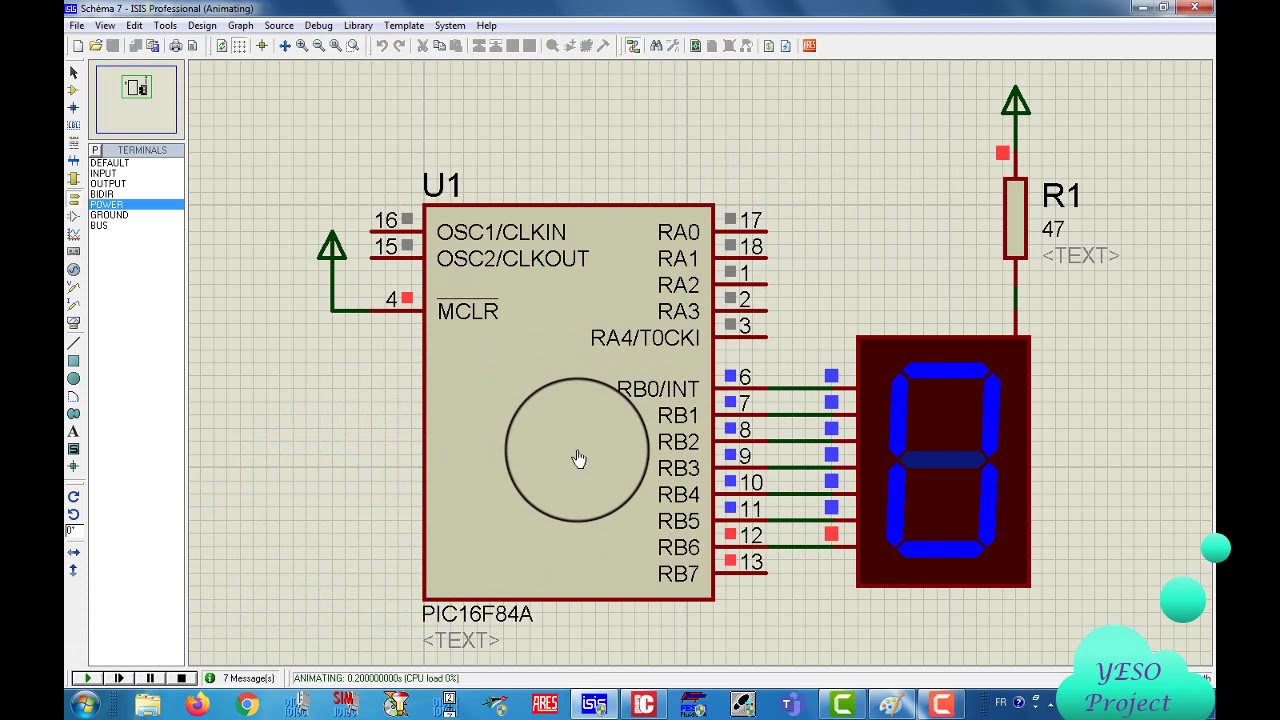The image size is (1280, 720).
Task: Rotate the selection anti-clockwise
Action: coord(73,514)
